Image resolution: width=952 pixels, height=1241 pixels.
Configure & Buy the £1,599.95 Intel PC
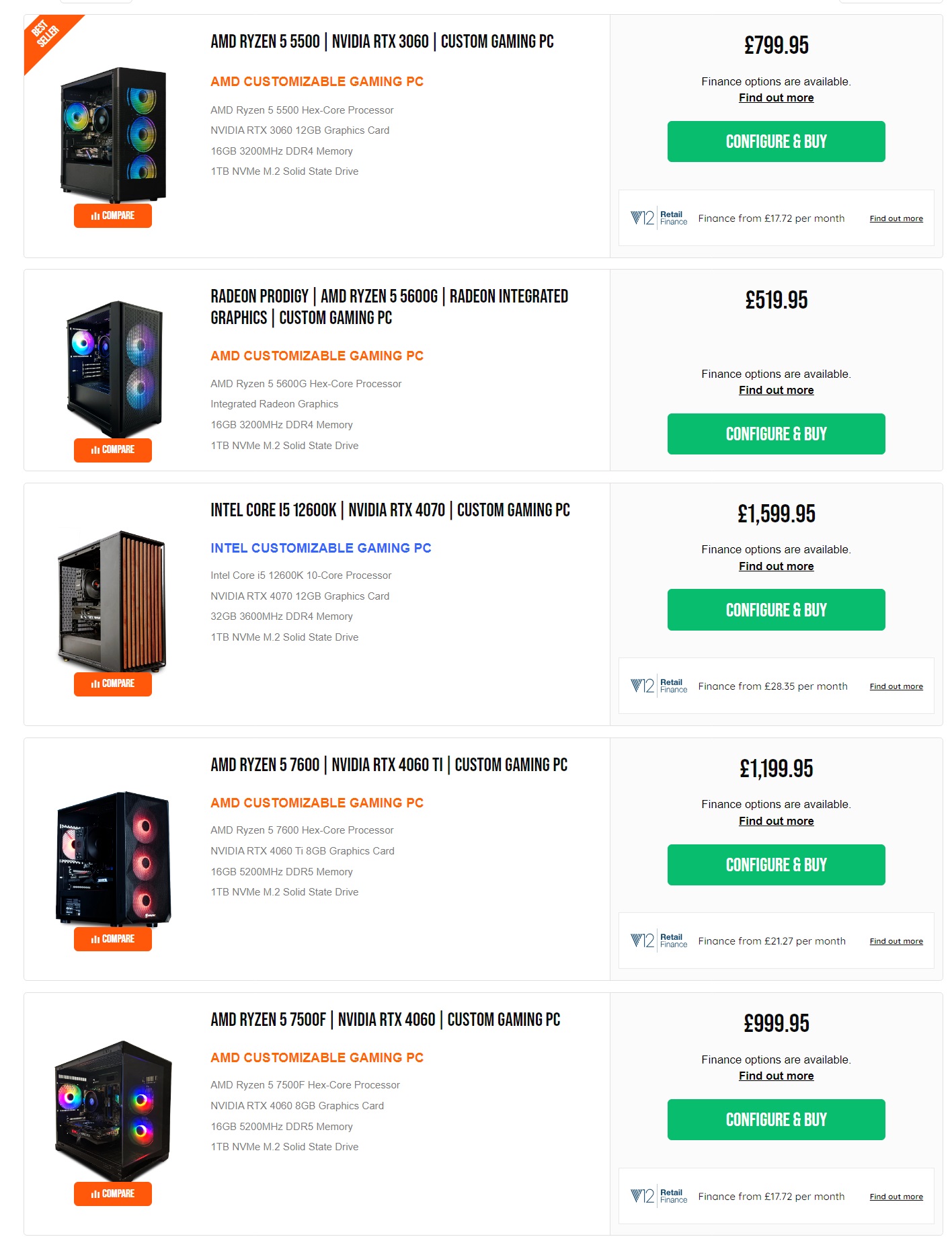(x=776, y=610)
